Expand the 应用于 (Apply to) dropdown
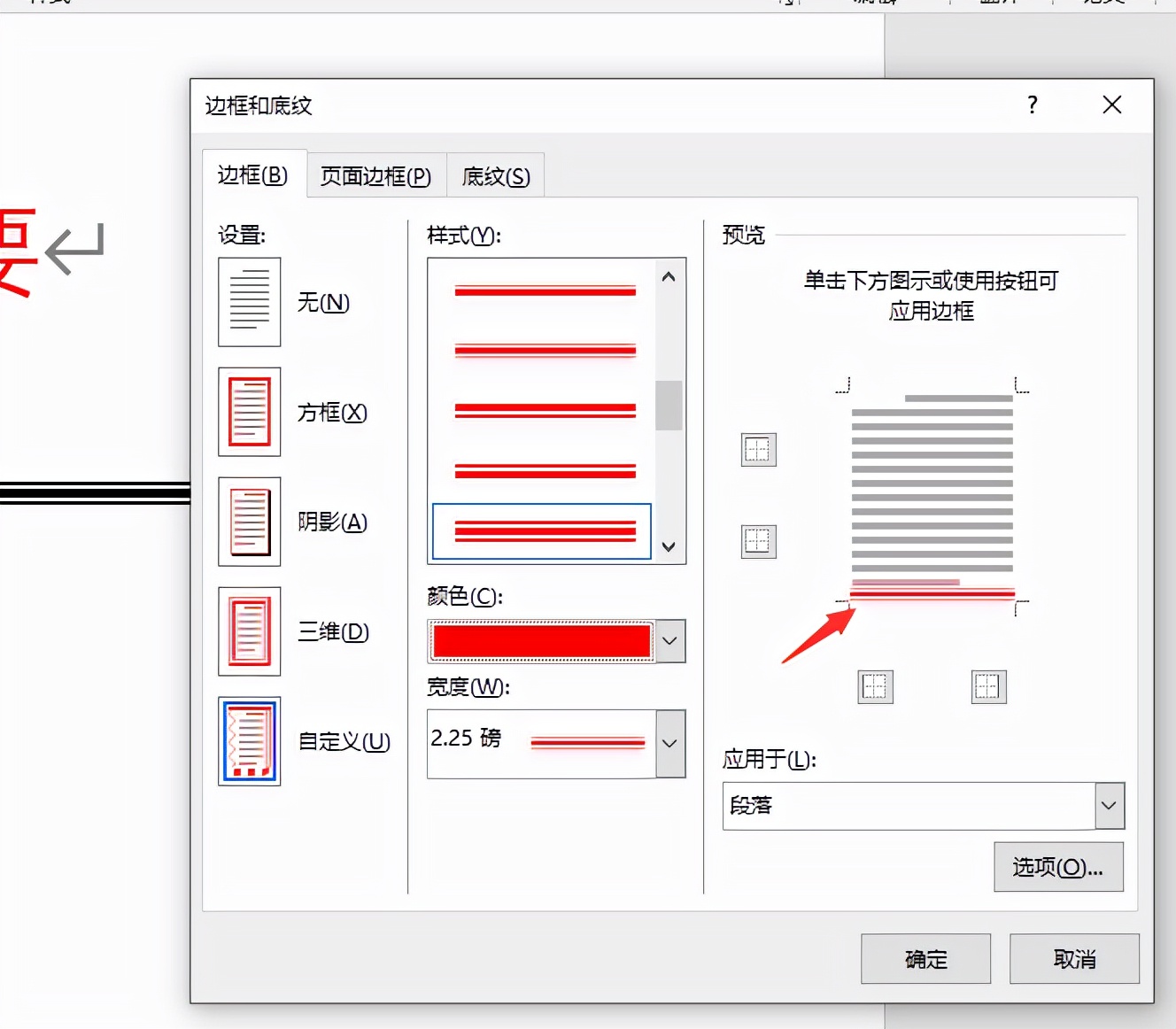This screenshot has height=1029, width=1176. pos(1108,806)
